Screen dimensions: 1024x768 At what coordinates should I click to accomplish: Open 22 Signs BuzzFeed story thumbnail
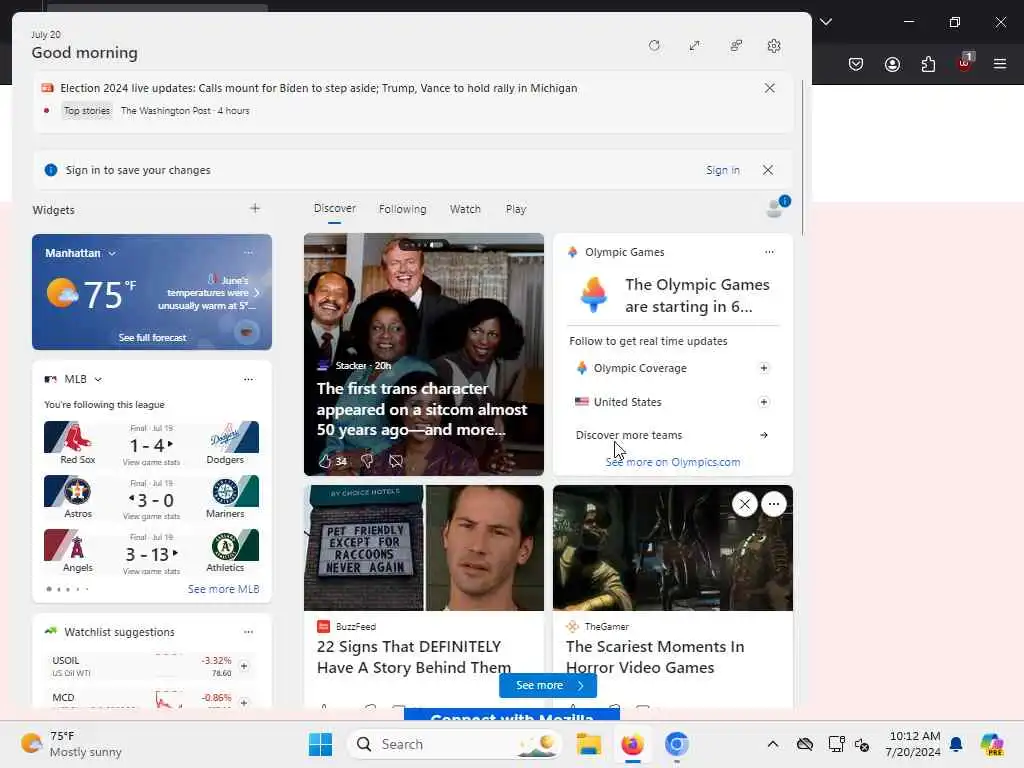(x=424, y=547)
